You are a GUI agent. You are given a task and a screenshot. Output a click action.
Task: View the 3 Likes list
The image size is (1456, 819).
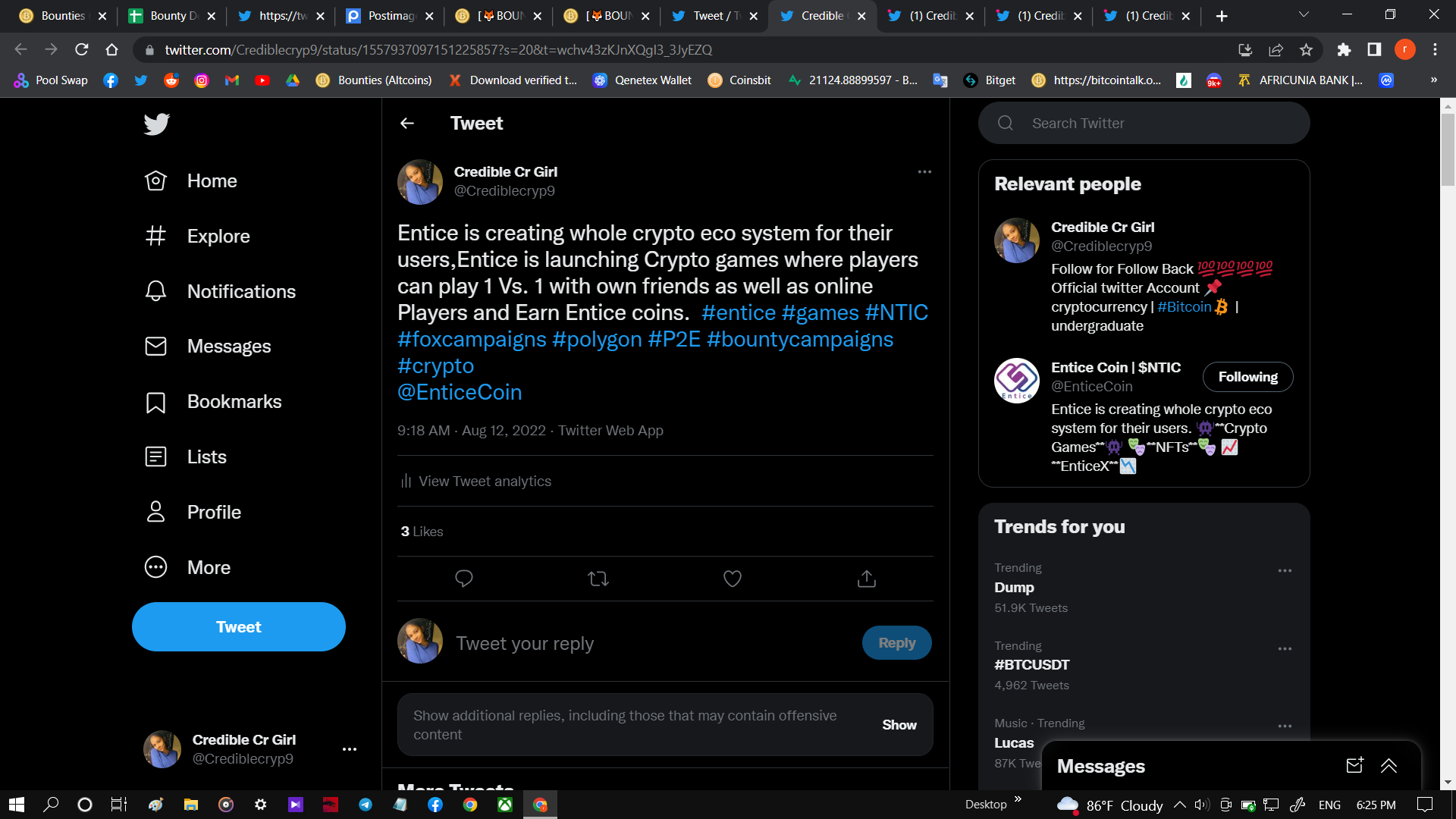[422, 532]
